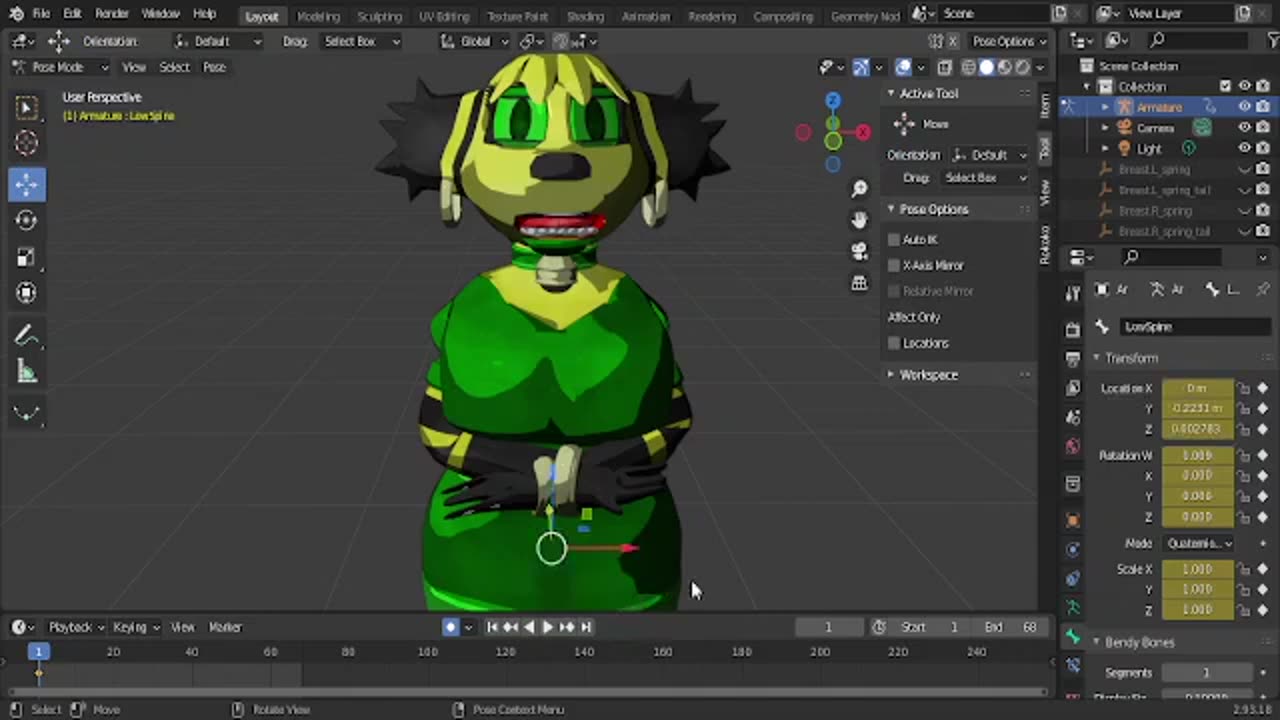Screen dimensions: 1280x720
Task: Hide the Armature with its eye icon
Action: pyautogui.click(x=1245, y=107)
